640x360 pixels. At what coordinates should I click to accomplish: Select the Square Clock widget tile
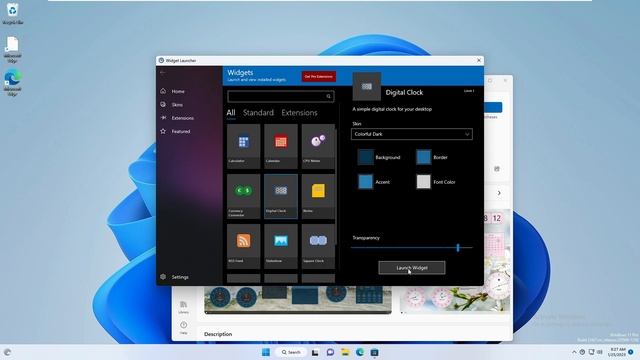pos(318,246)
